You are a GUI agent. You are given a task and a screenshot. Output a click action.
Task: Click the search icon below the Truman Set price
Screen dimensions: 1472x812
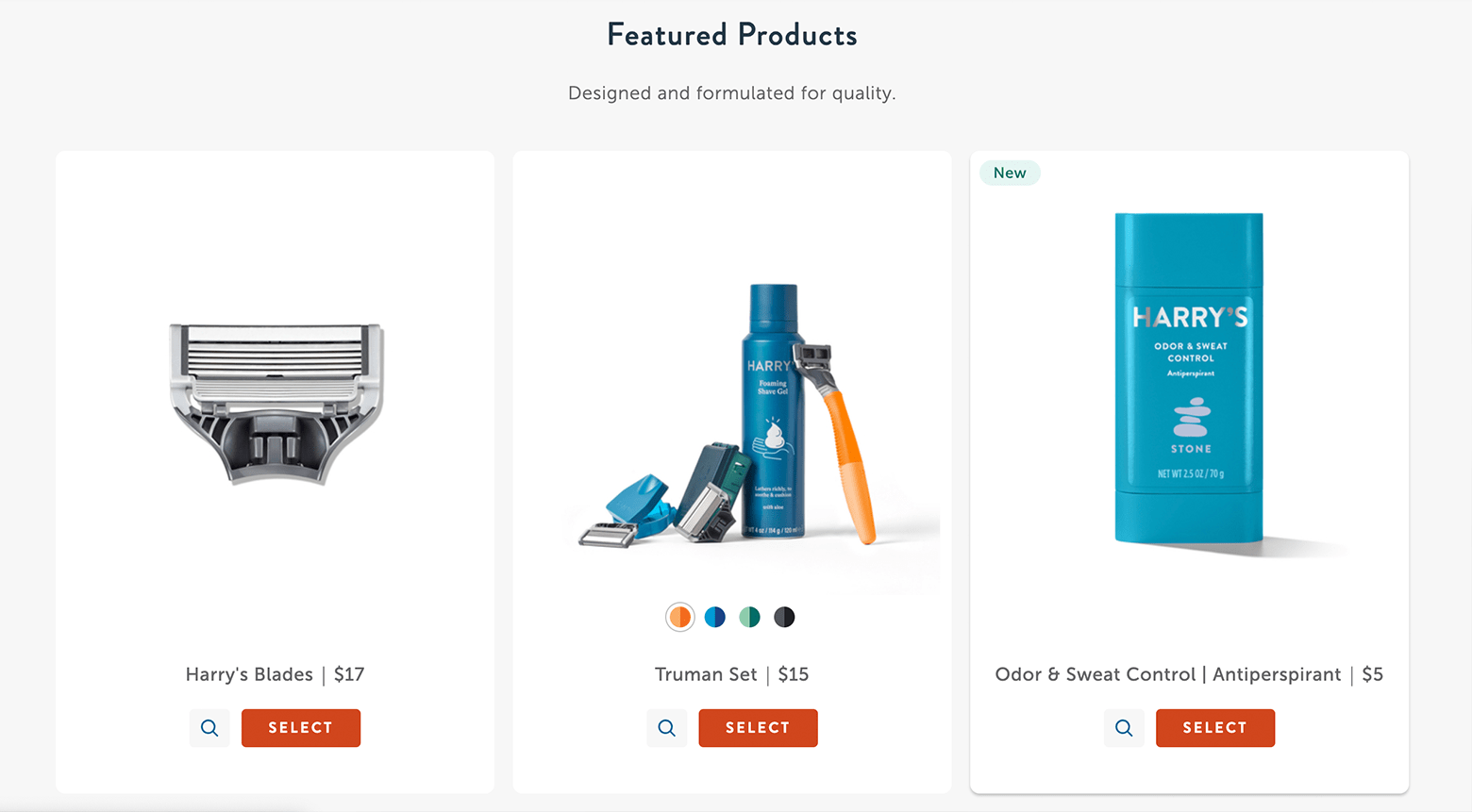[x=667, y=727]
